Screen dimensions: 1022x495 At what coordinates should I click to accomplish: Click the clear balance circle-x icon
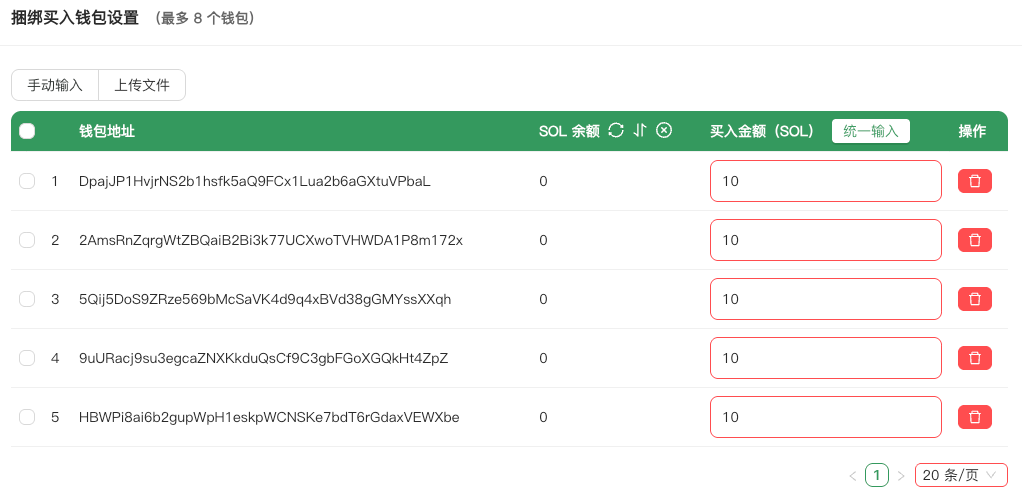click(x=664, y=131)
